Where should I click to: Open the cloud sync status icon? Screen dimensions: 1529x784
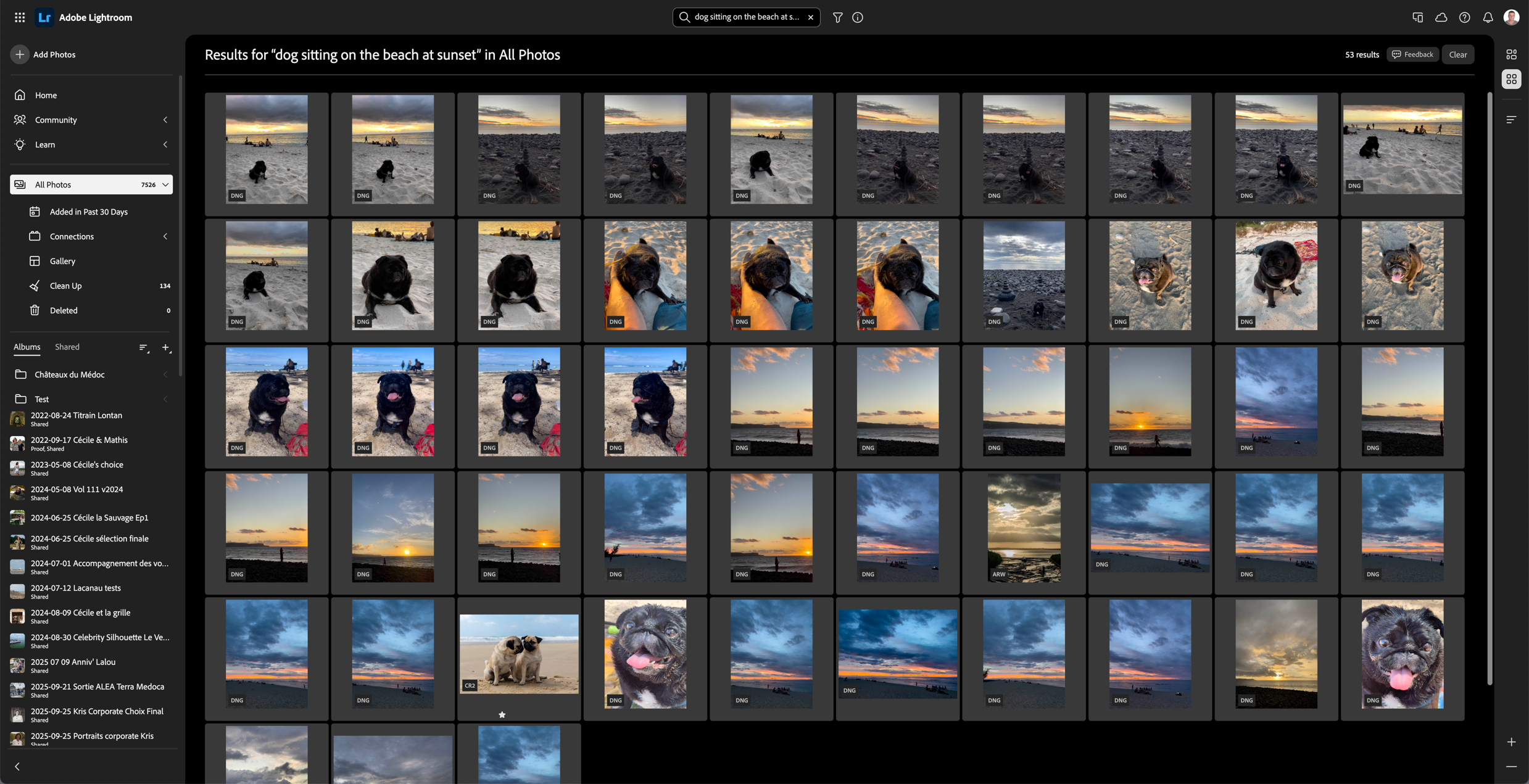tap(1441, 17)
